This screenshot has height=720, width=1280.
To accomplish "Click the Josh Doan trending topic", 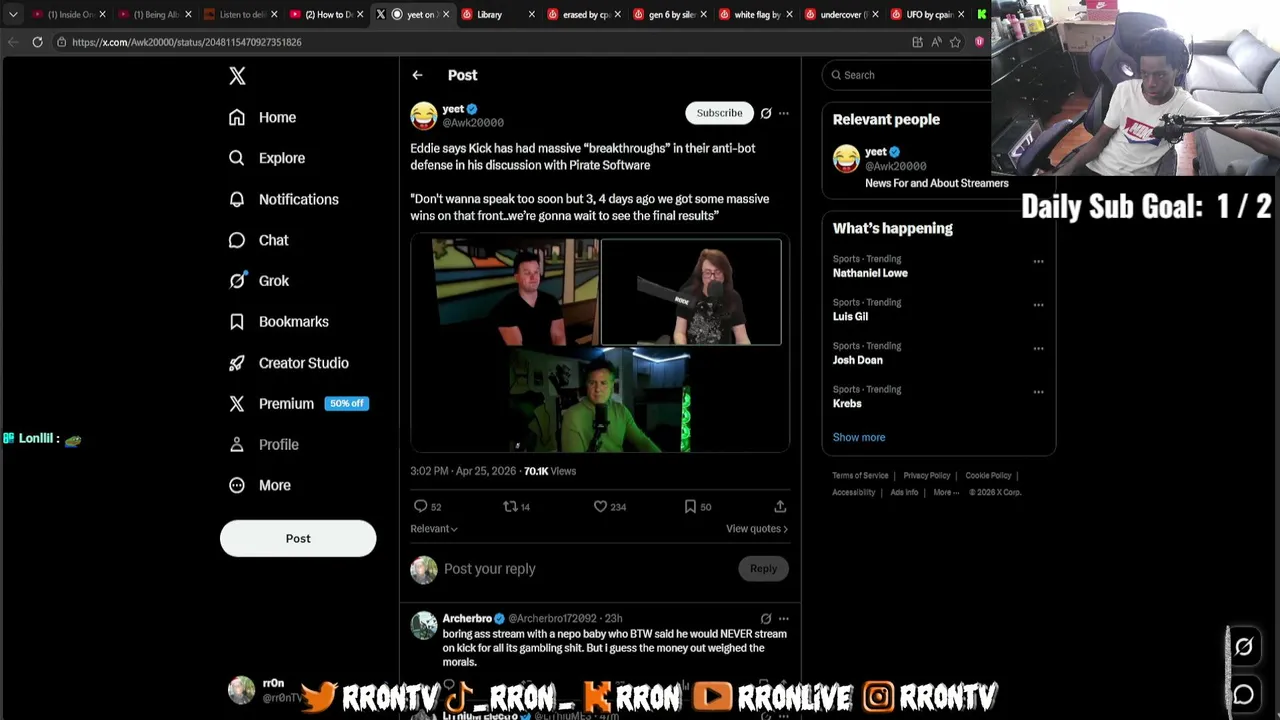I will tap(858, 360).
